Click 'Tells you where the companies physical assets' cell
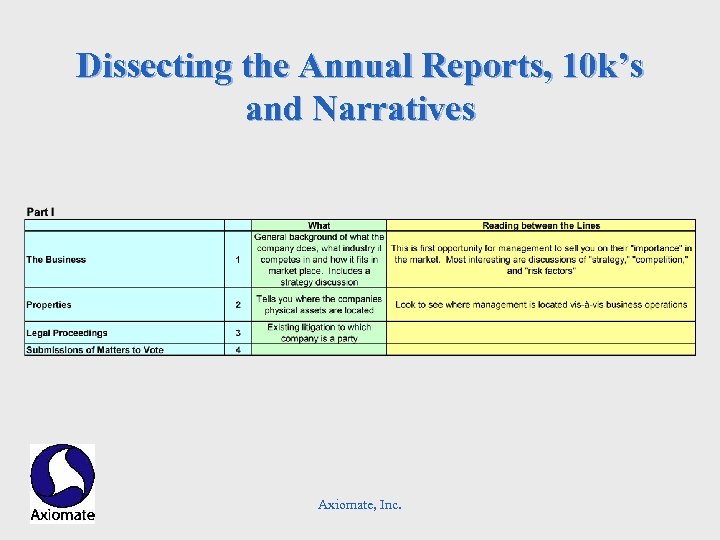 [x=319, y=304]
